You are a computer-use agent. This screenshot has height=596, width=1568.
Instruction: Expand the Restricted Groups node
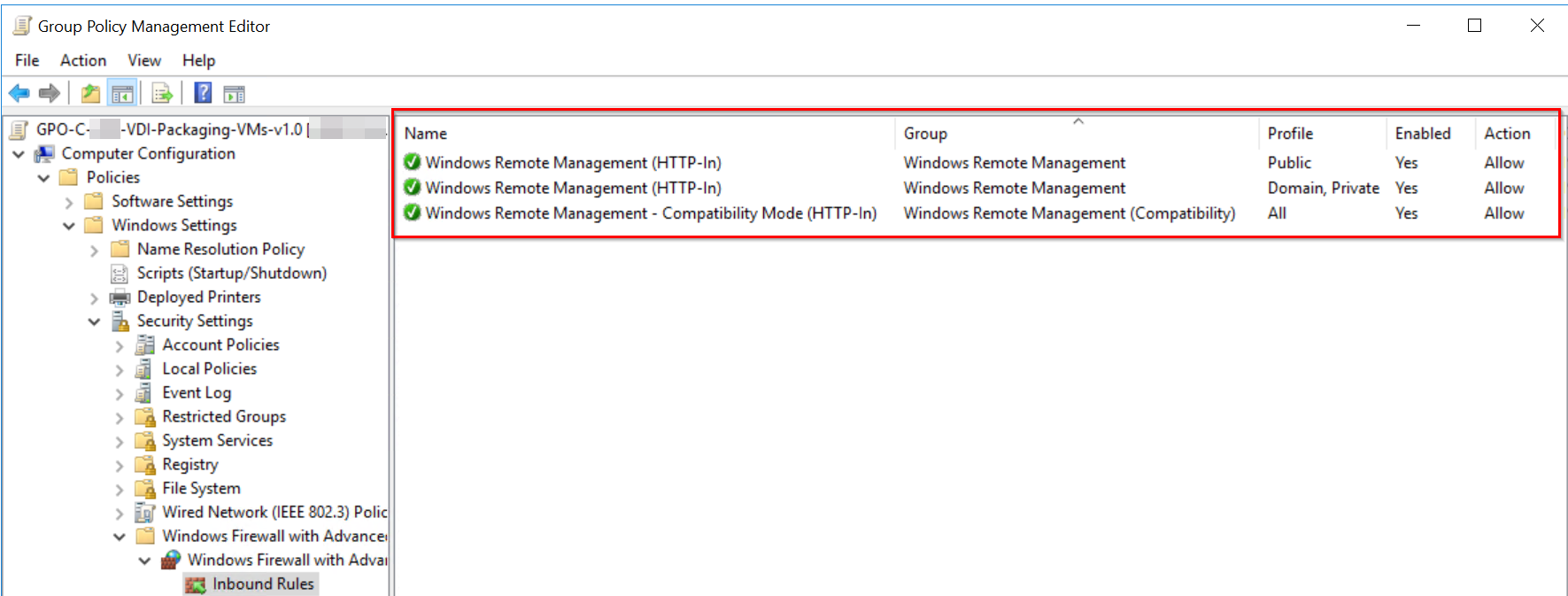coord(120,418)
